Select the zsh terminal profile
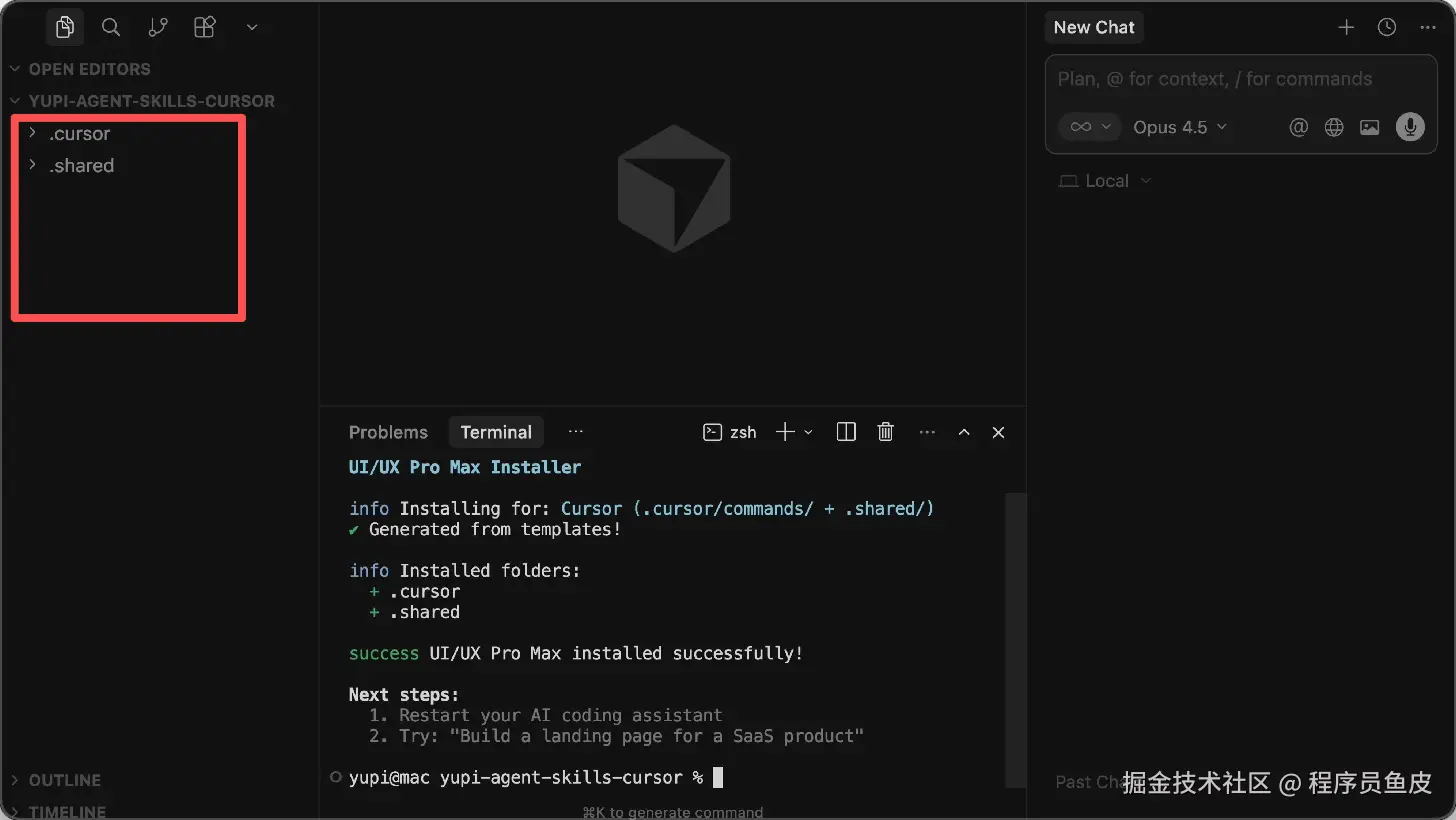1456x820 pixels. point(730,432)
